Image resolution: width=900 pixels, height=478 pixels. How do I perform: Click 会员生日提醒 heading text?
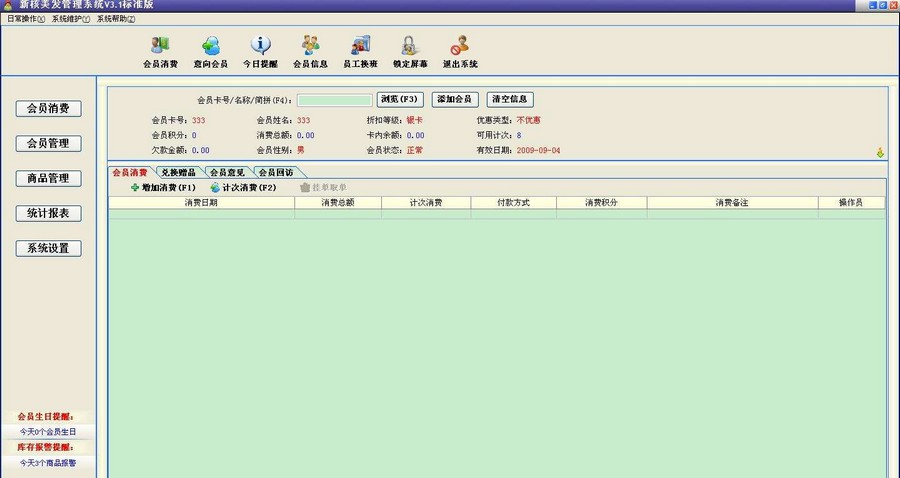[46, 417]
